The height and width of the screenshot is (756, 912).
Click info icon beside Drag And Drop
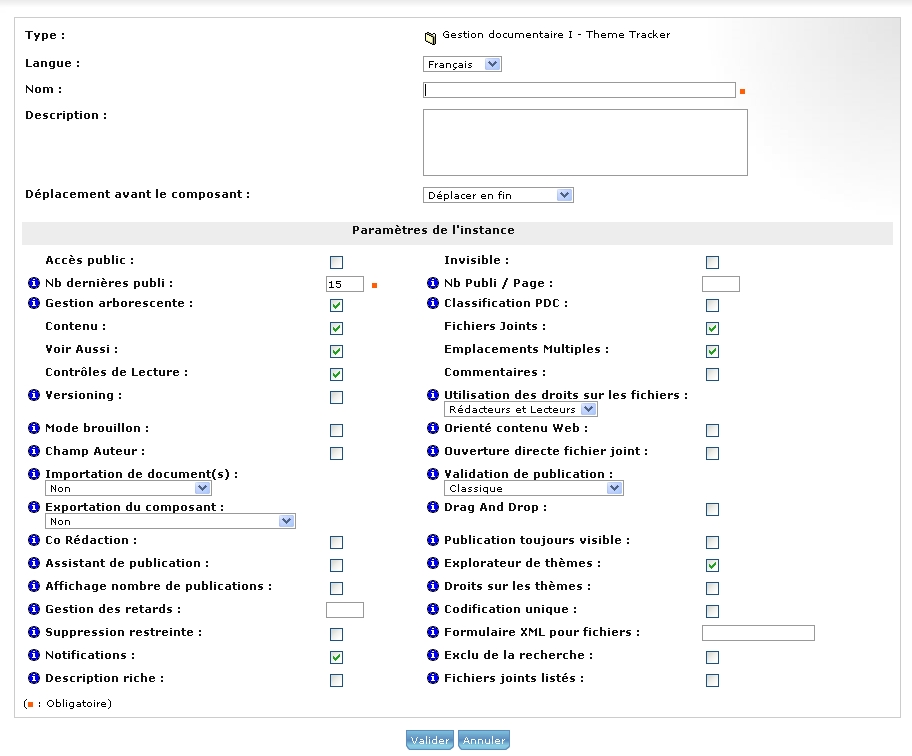tap(433, 507)
